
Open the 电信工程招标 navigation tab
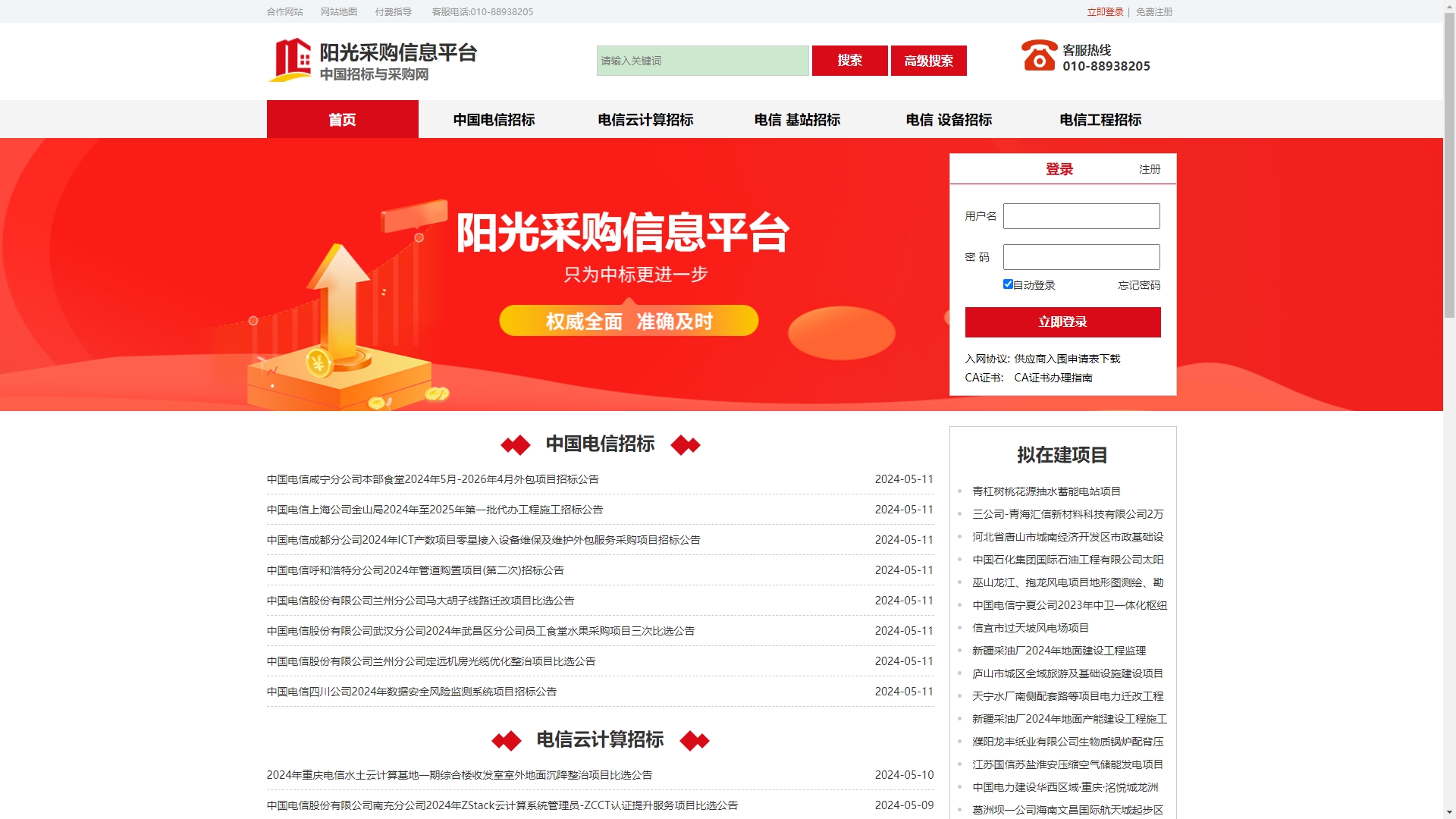[x=1100, y=119]
